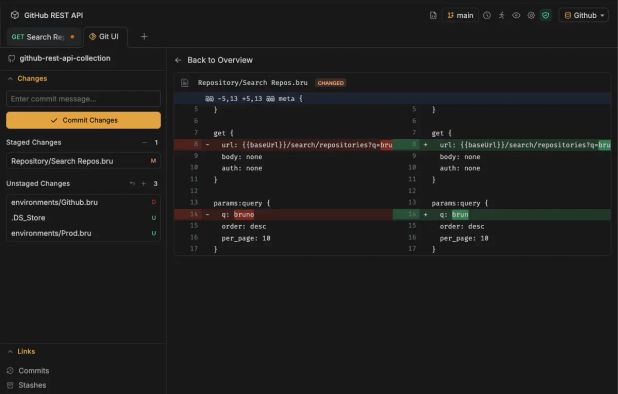Screen dimensions: 618x394
Task: Click the CHANGED badge in diff header
Action: coord(331,83)
